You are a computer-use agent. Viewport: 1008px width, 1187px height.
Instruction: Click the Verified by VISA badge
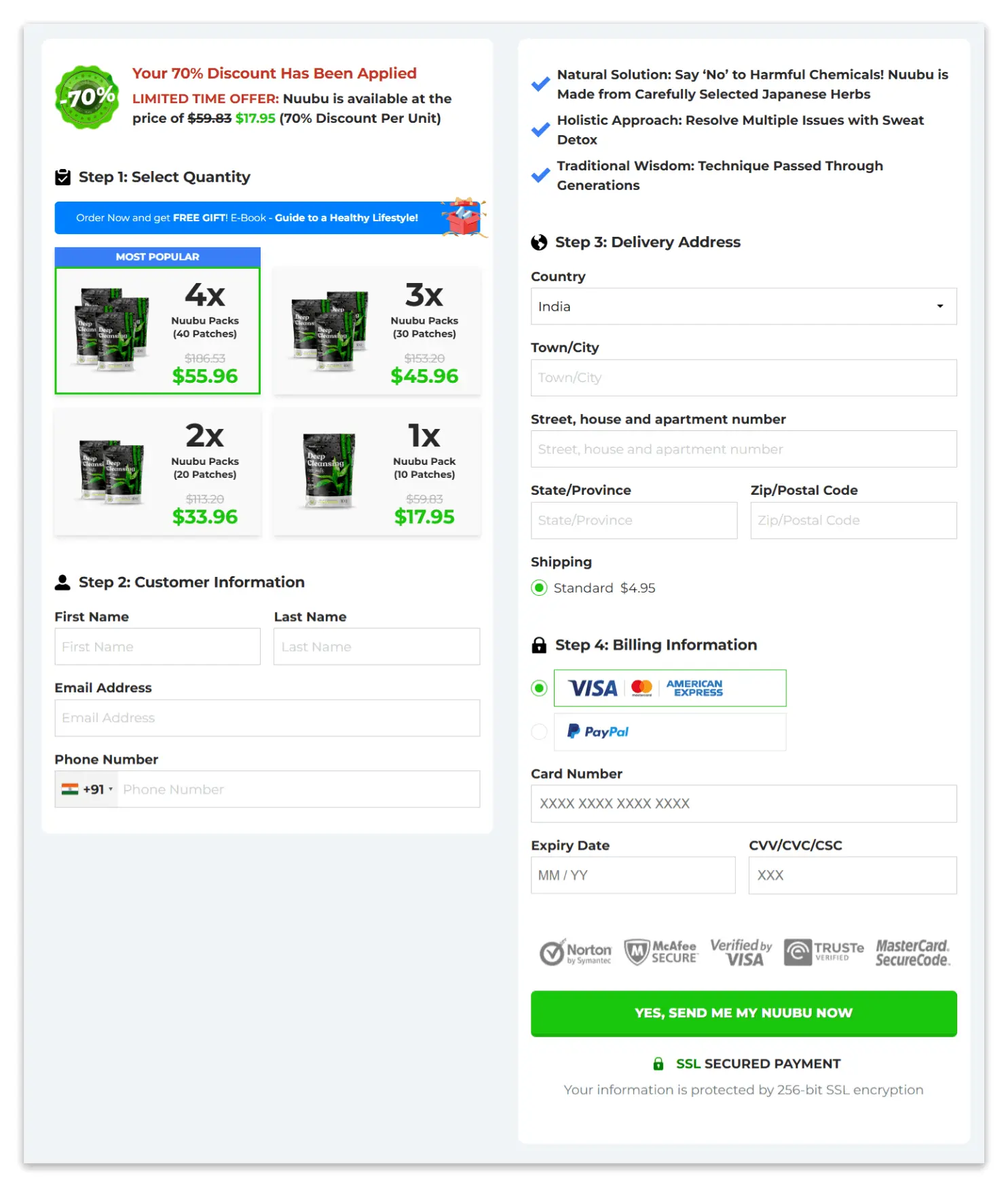[741, 952]
